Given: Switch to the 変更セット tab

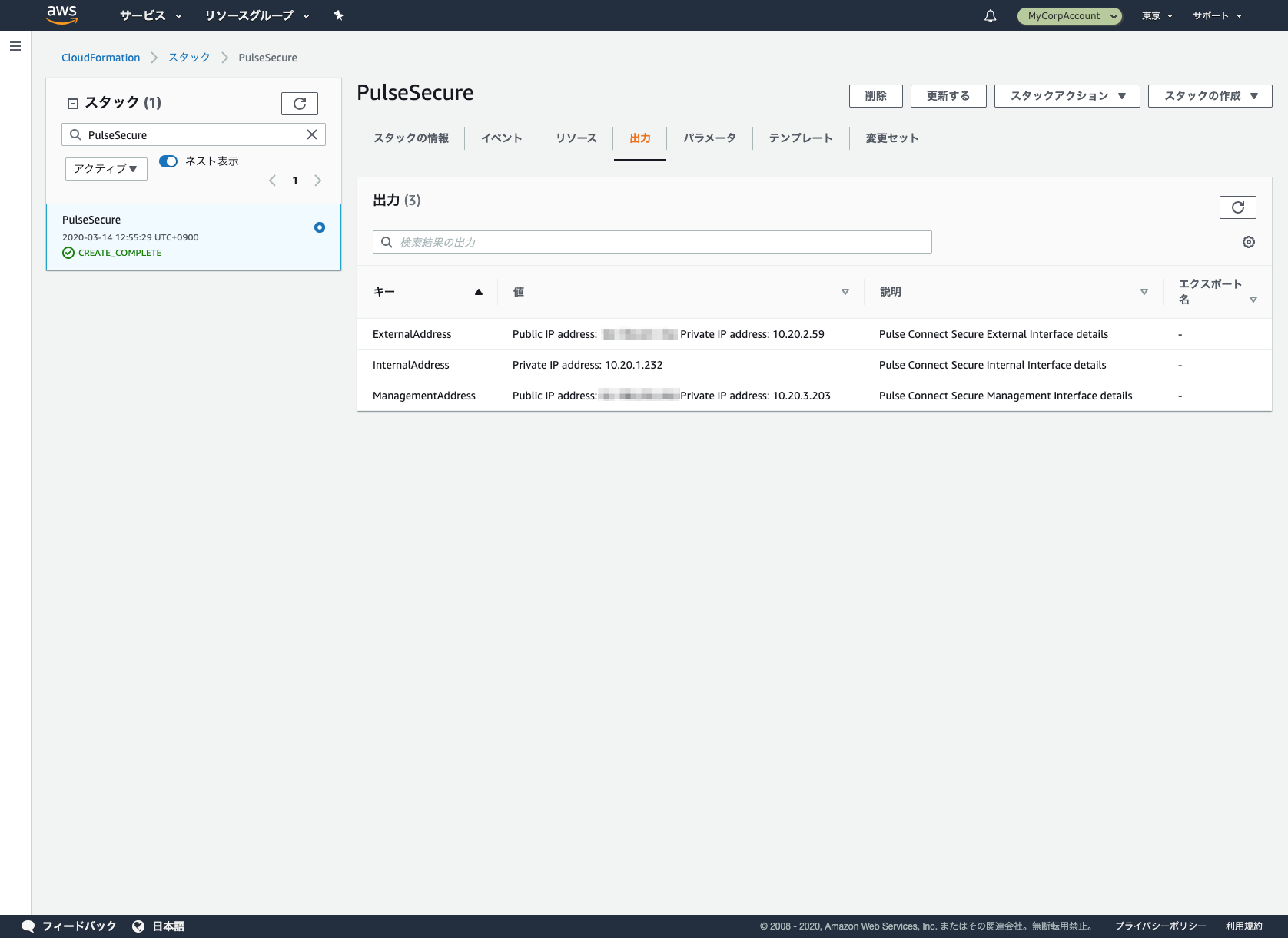Looking at the screenshot, I should [892, 138].
